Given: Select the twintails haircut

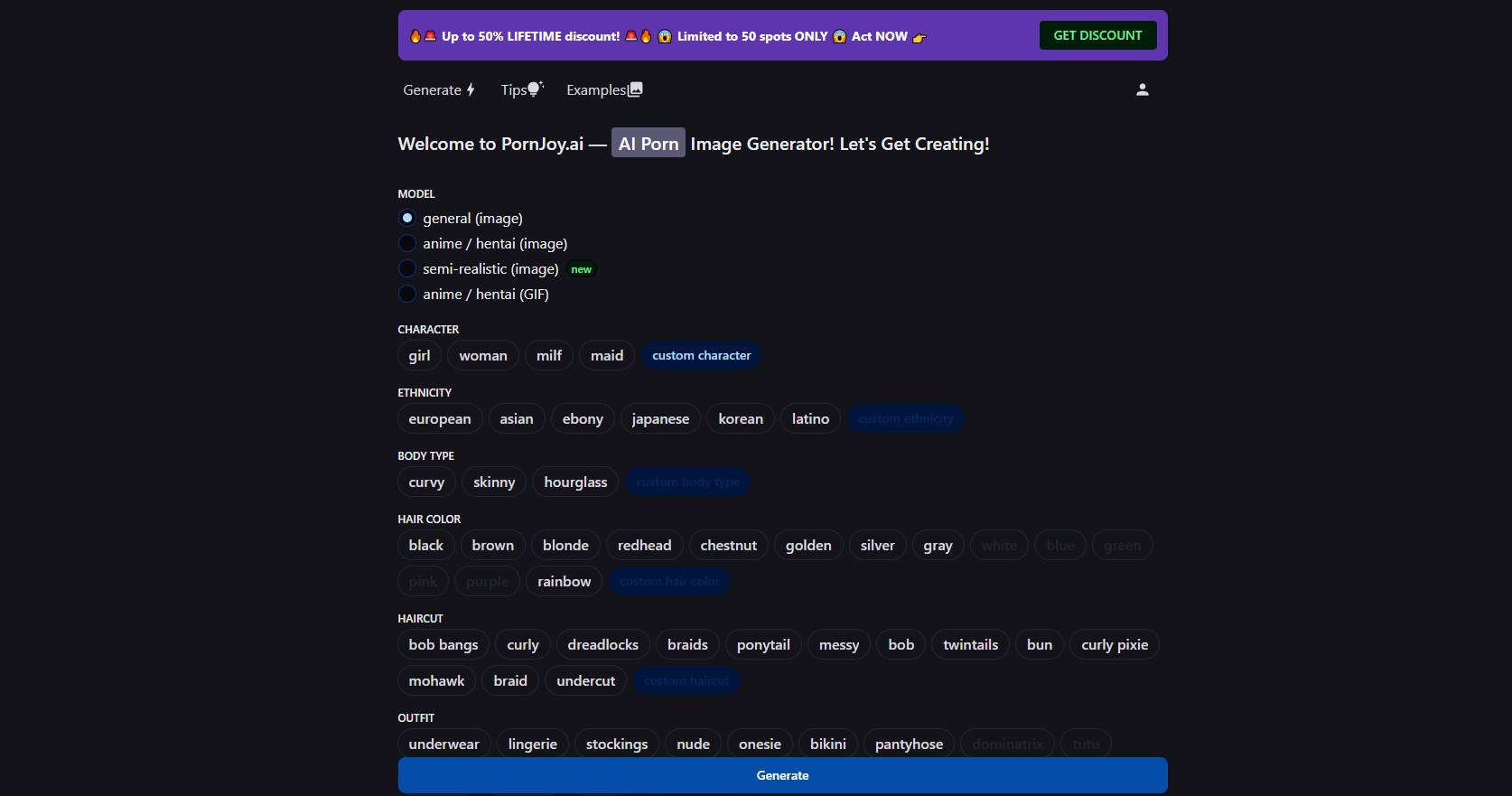Looking at the screenshot, I should (x=970, y=644).
